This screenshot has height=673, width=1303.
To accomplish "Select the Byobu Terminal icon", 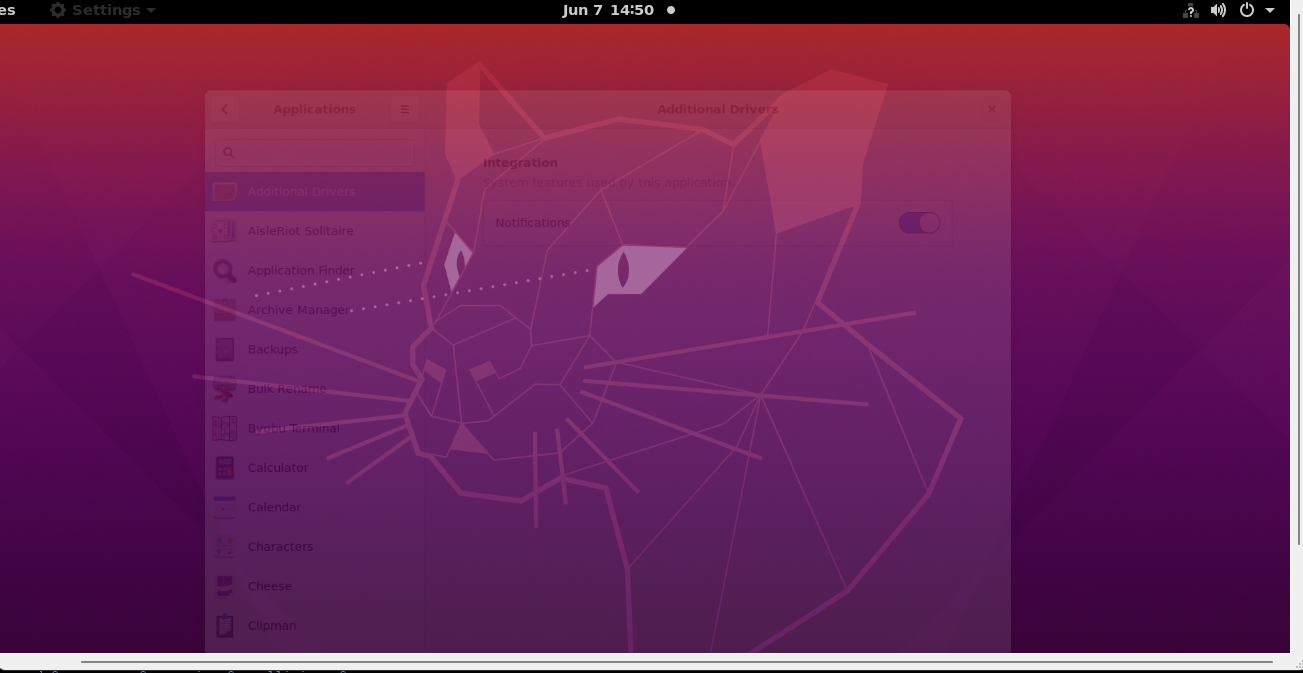I will (225, 428).
